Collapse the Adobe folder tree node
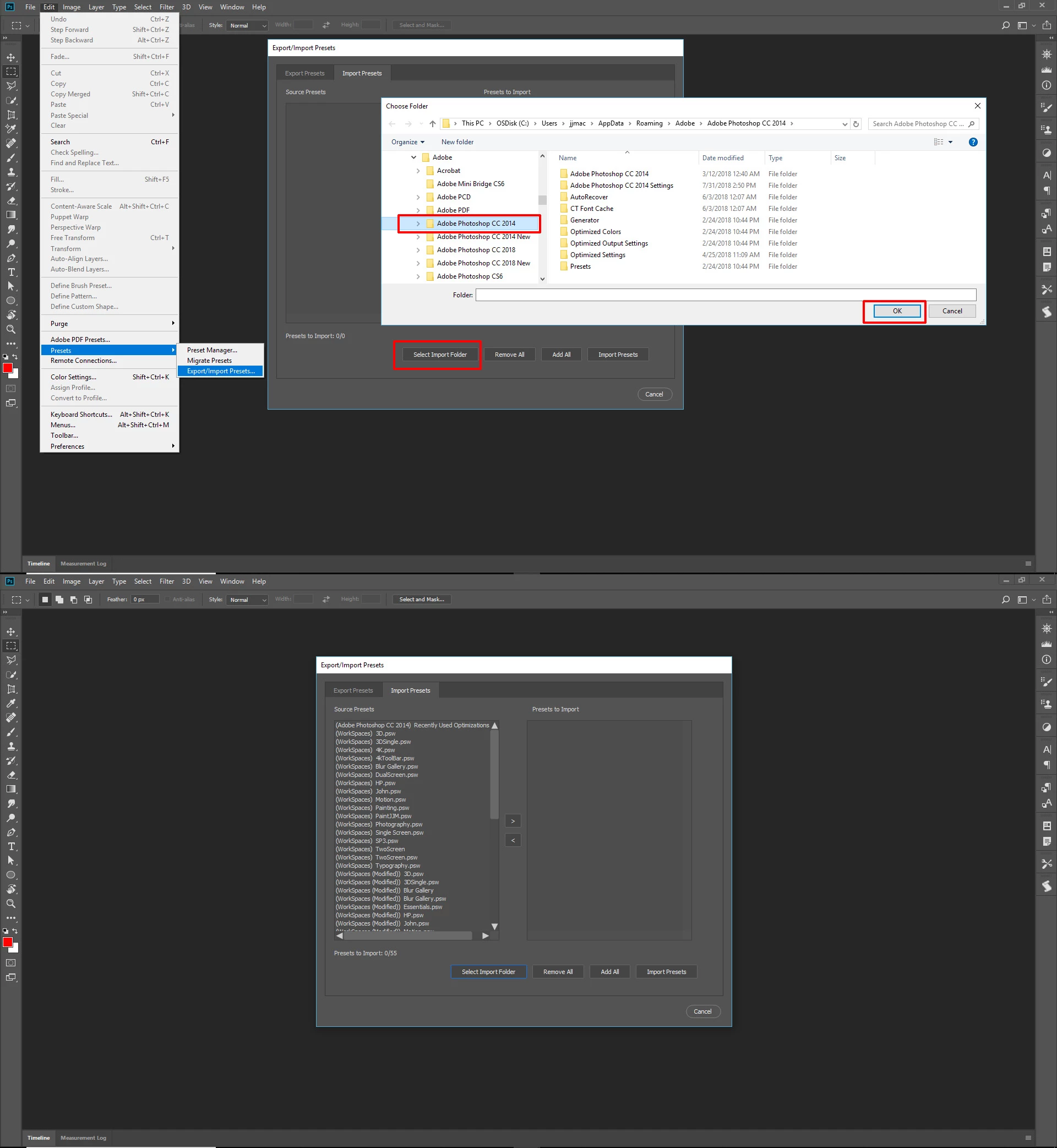The image size is (1057, 1148). point(413,157)
